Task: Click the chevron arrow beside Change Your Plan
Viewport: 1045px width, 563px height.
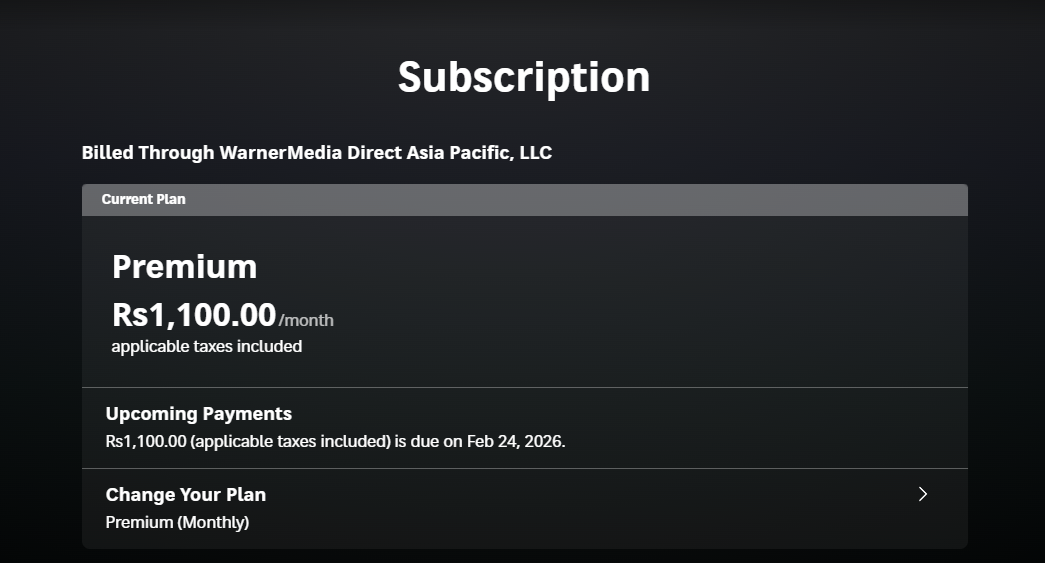Action: [923, 494]
